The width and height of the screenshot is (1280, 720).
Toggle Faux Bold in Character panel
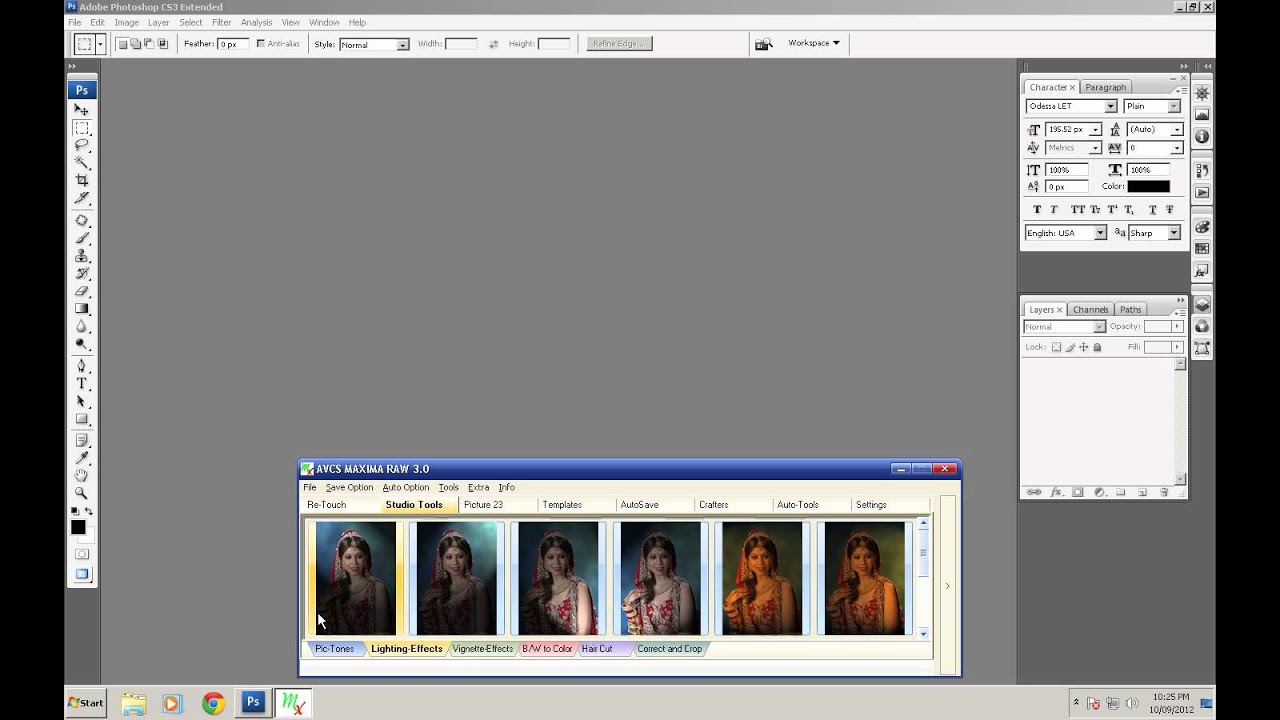pos(1037,209)
